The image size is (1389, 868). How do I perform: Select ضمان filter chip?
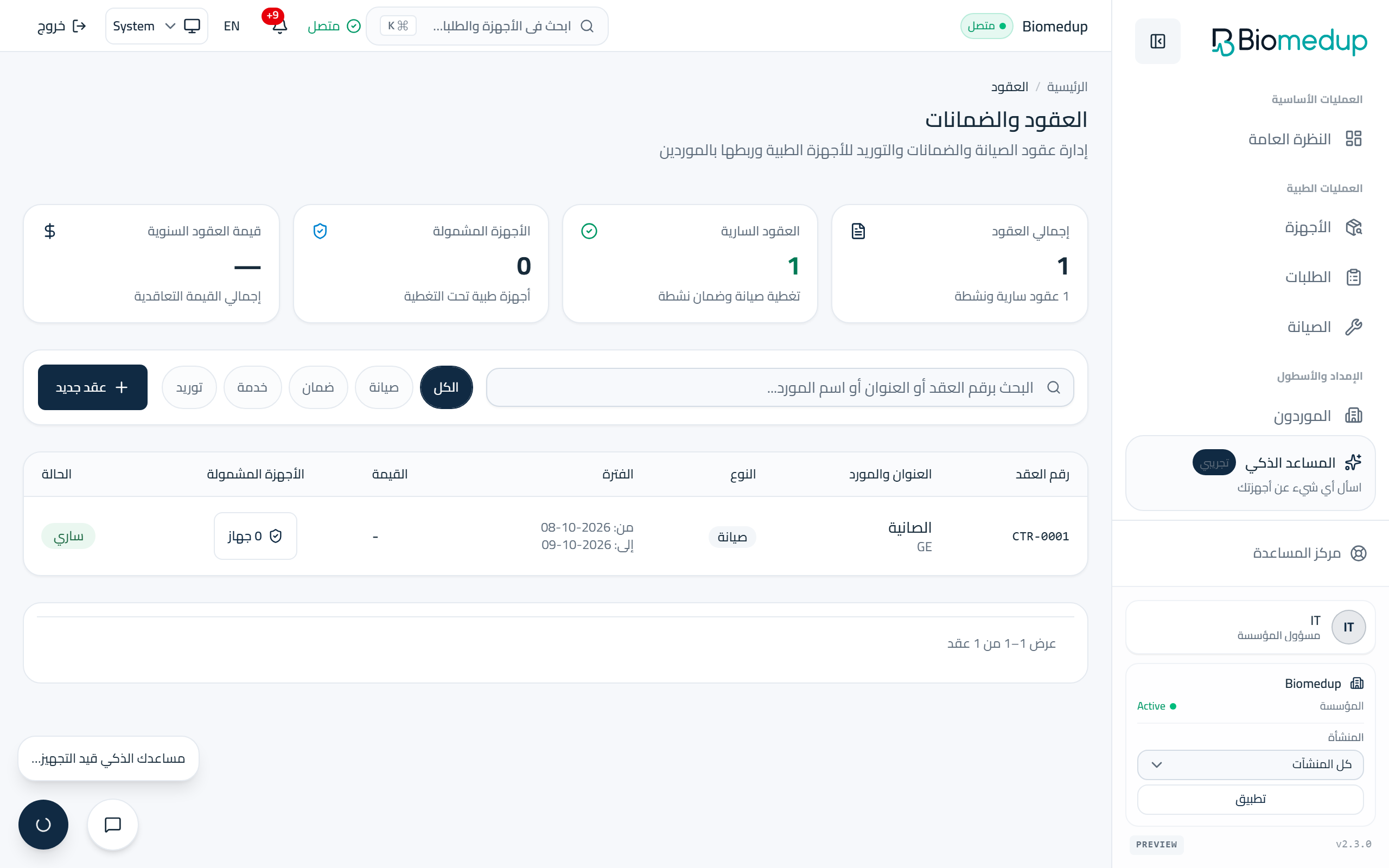pyautogui.click(x=318, y=387)
